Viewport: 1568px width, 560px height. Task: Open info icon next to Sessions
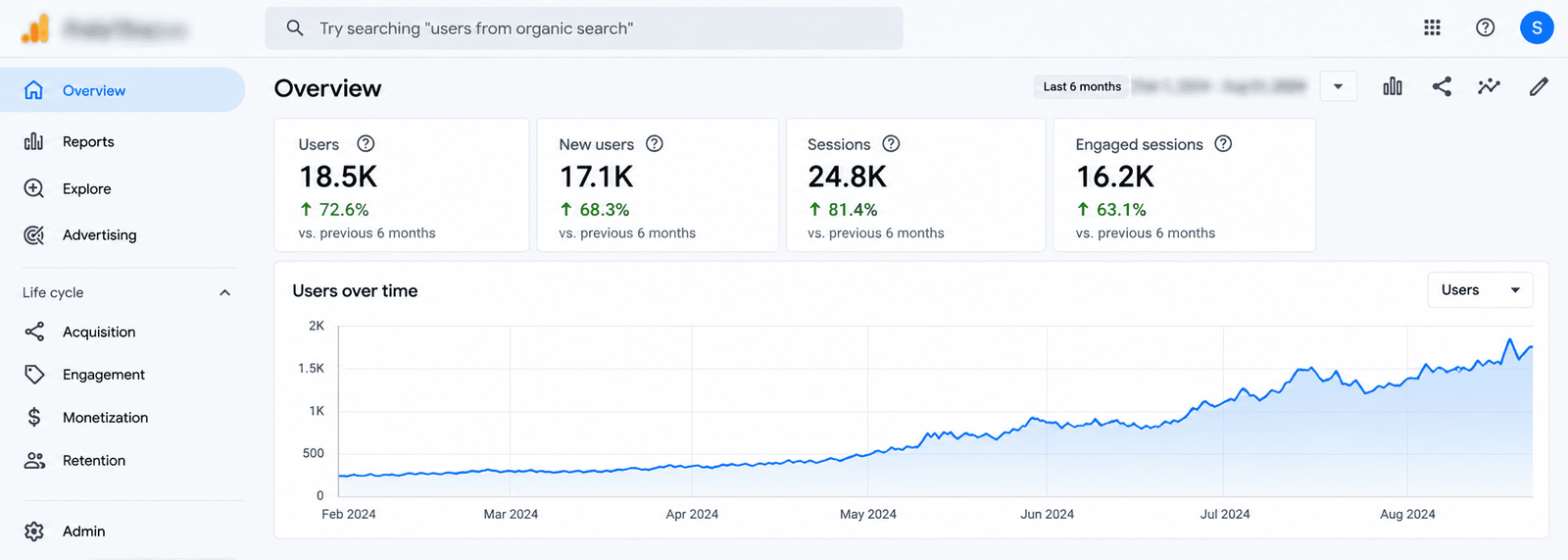891,143
